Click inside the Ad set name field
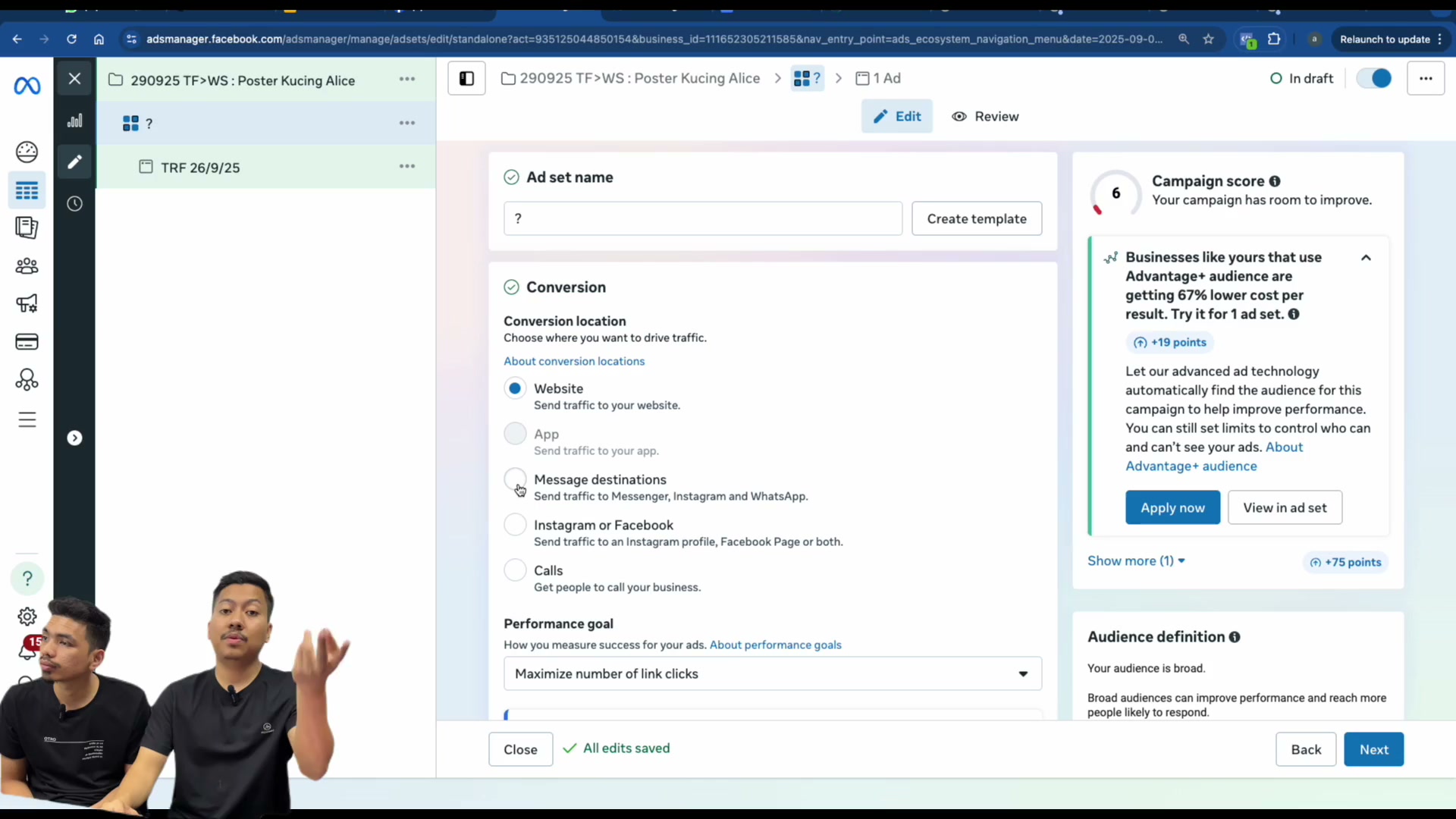This screenshot has height=819, width=1456. click(703, 218)
